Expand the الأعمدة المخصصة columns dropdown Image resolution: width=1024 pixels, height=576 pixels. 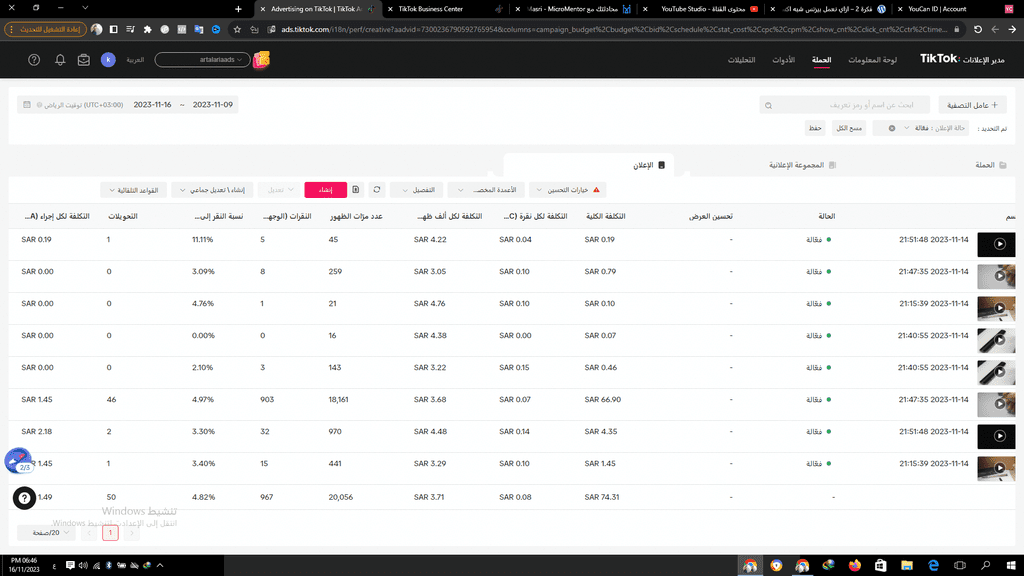pos(487,190)
